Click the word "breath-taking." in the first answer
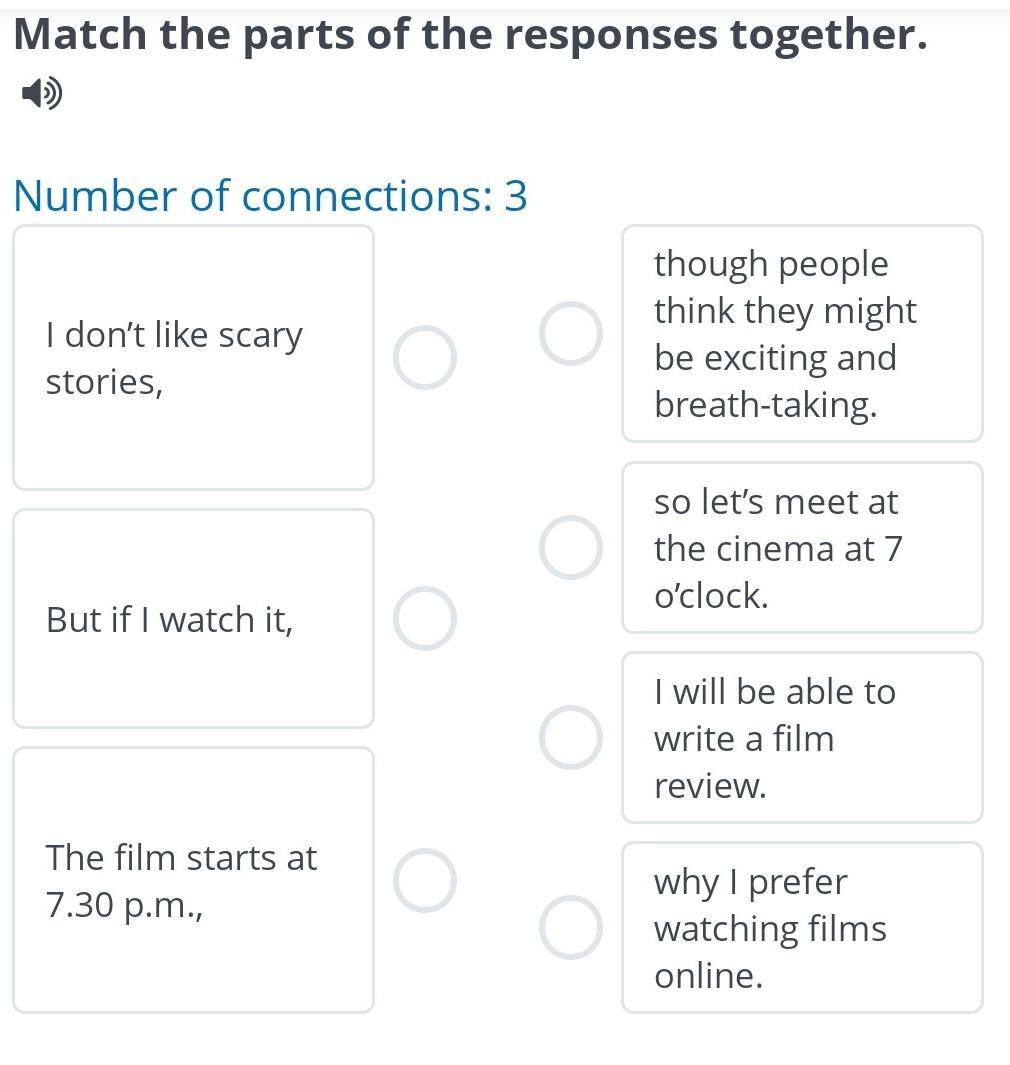This screenshot has width=1010, height=1065. point(765,405)
